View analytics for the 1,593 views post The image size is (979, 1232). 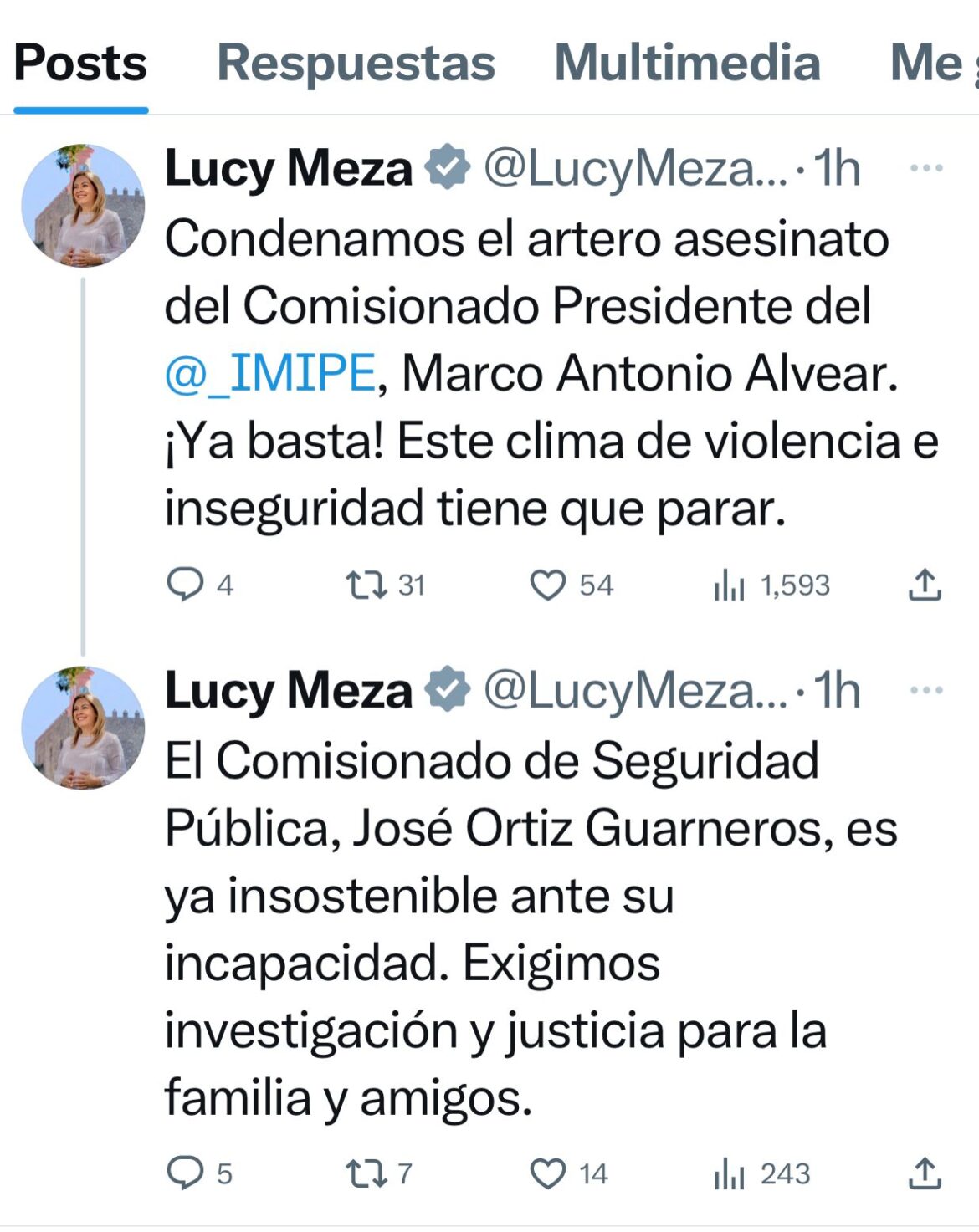click(729, 586)
